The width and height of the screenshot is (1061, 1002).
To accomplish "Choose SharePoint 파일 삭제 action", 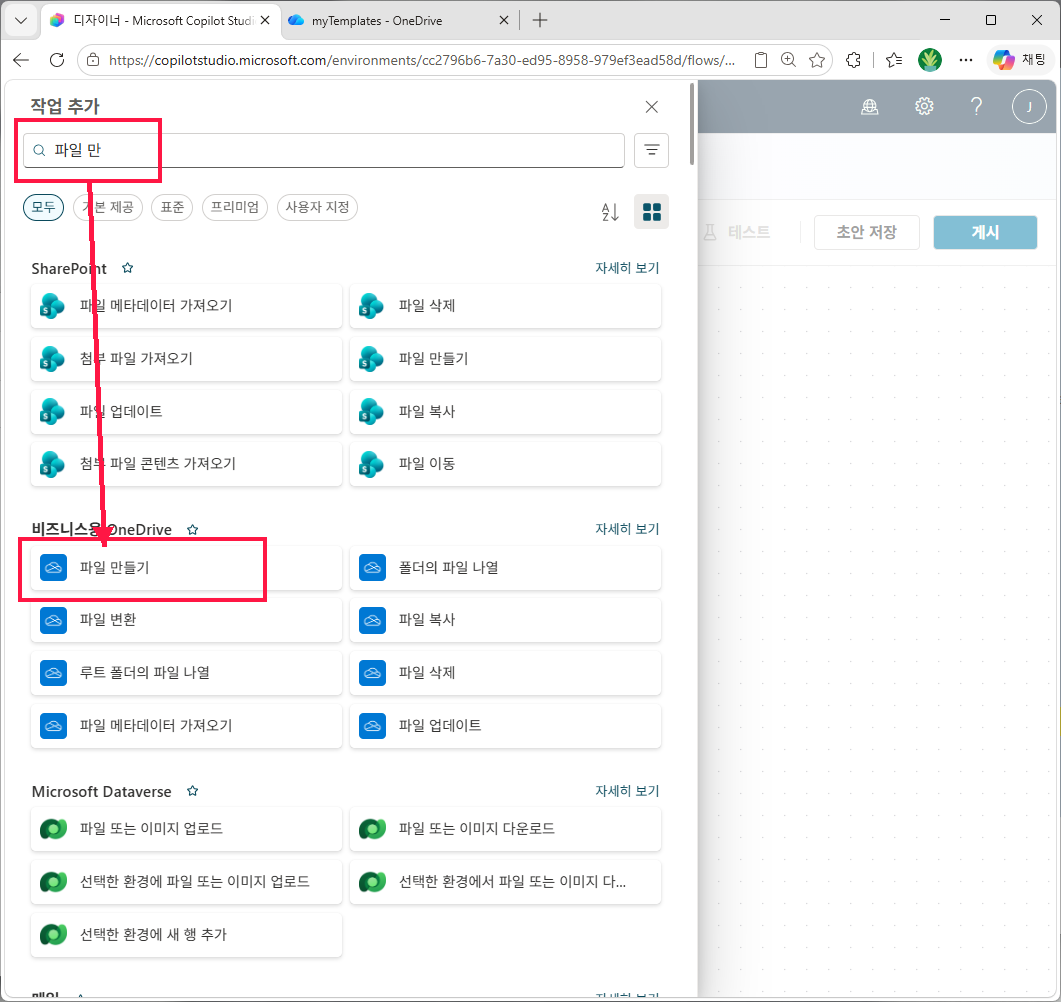I will 505,306.
